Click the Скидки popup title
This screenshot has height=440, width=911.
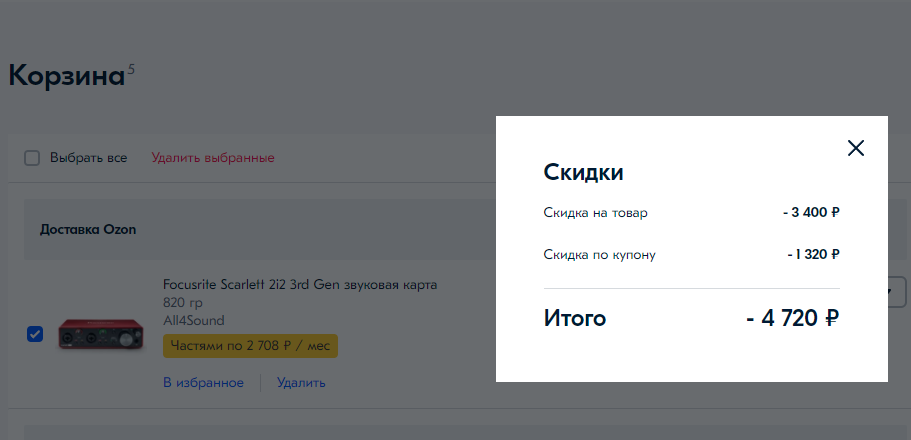583,172
